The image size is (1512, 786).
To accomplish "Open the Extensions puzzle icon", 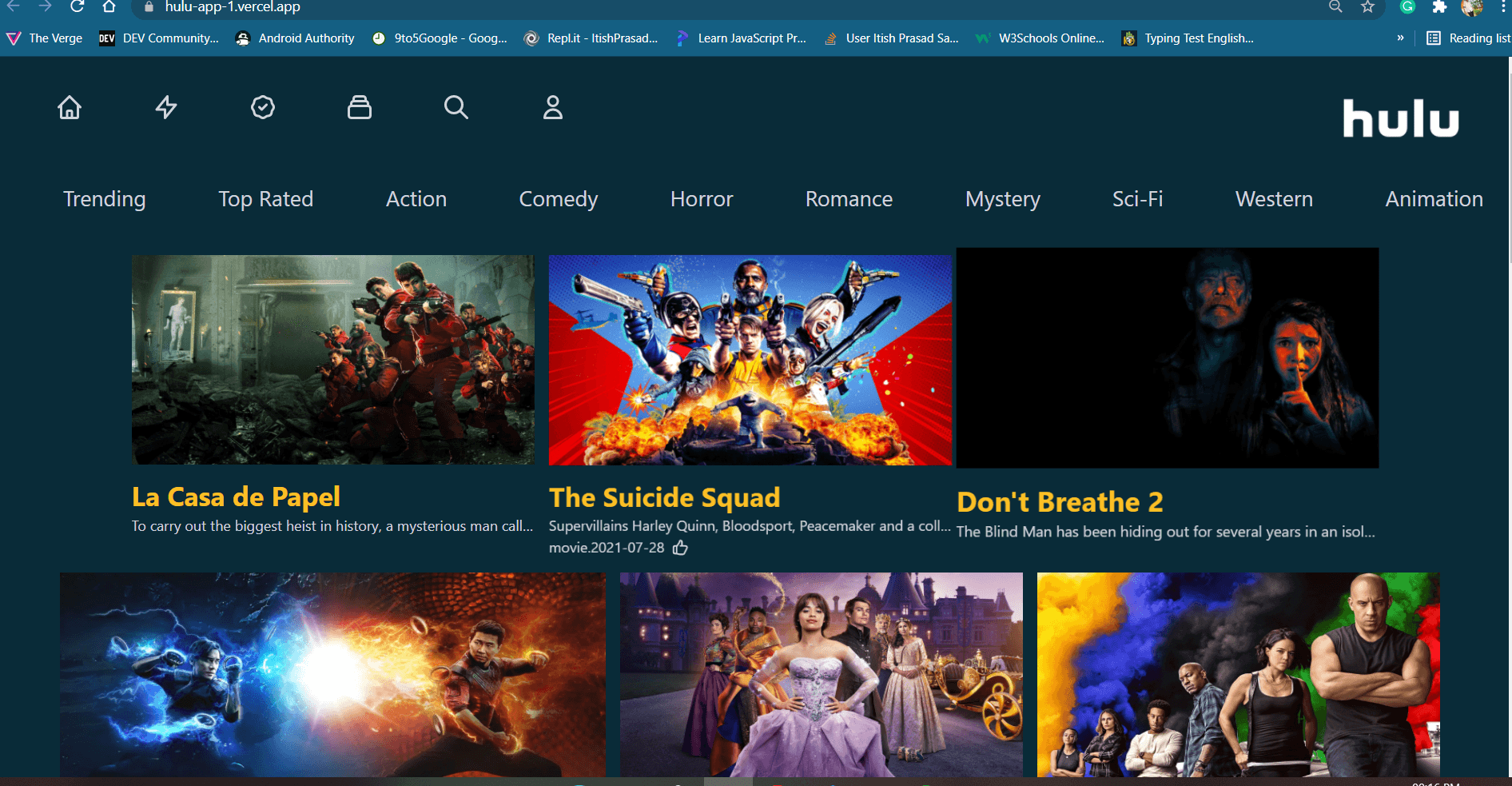I will click(1439, 6).
